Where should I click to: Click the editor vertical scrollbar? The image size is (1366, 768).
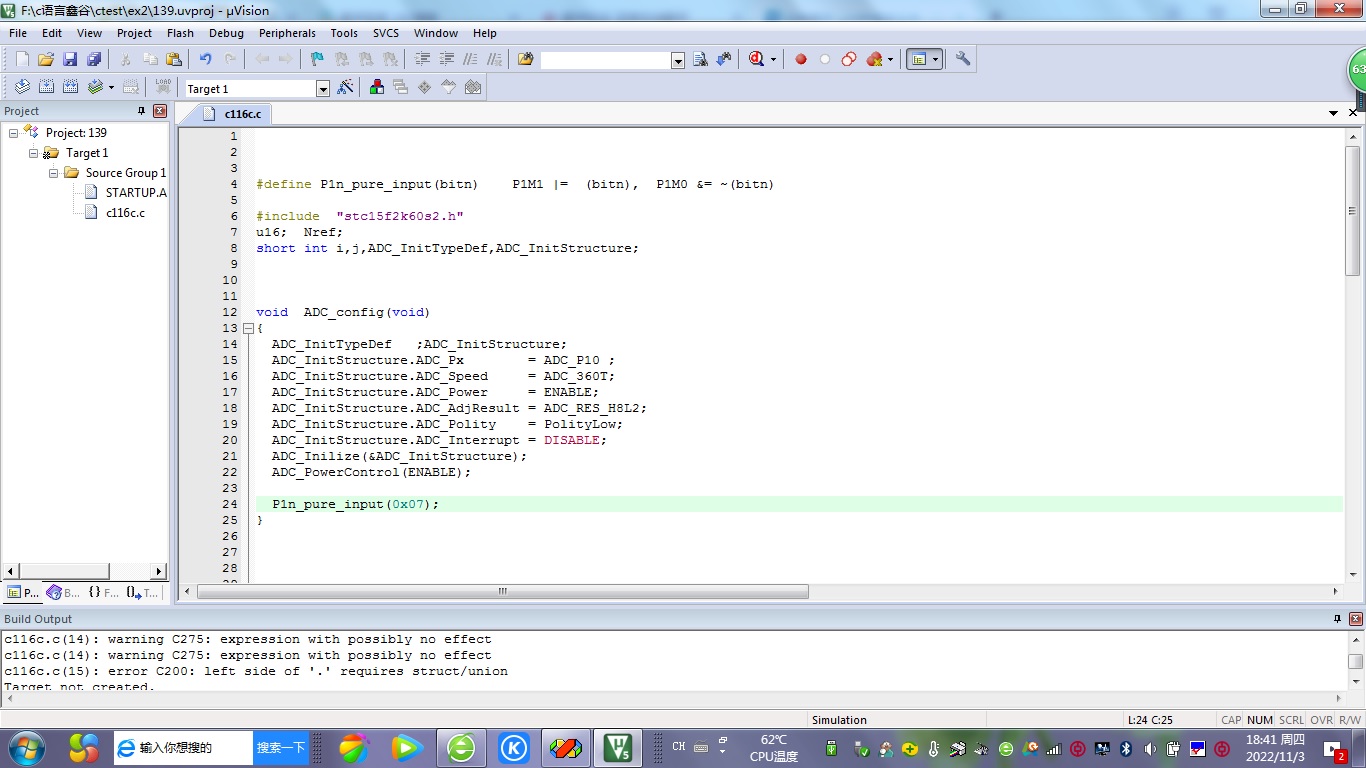point(1353,210)
